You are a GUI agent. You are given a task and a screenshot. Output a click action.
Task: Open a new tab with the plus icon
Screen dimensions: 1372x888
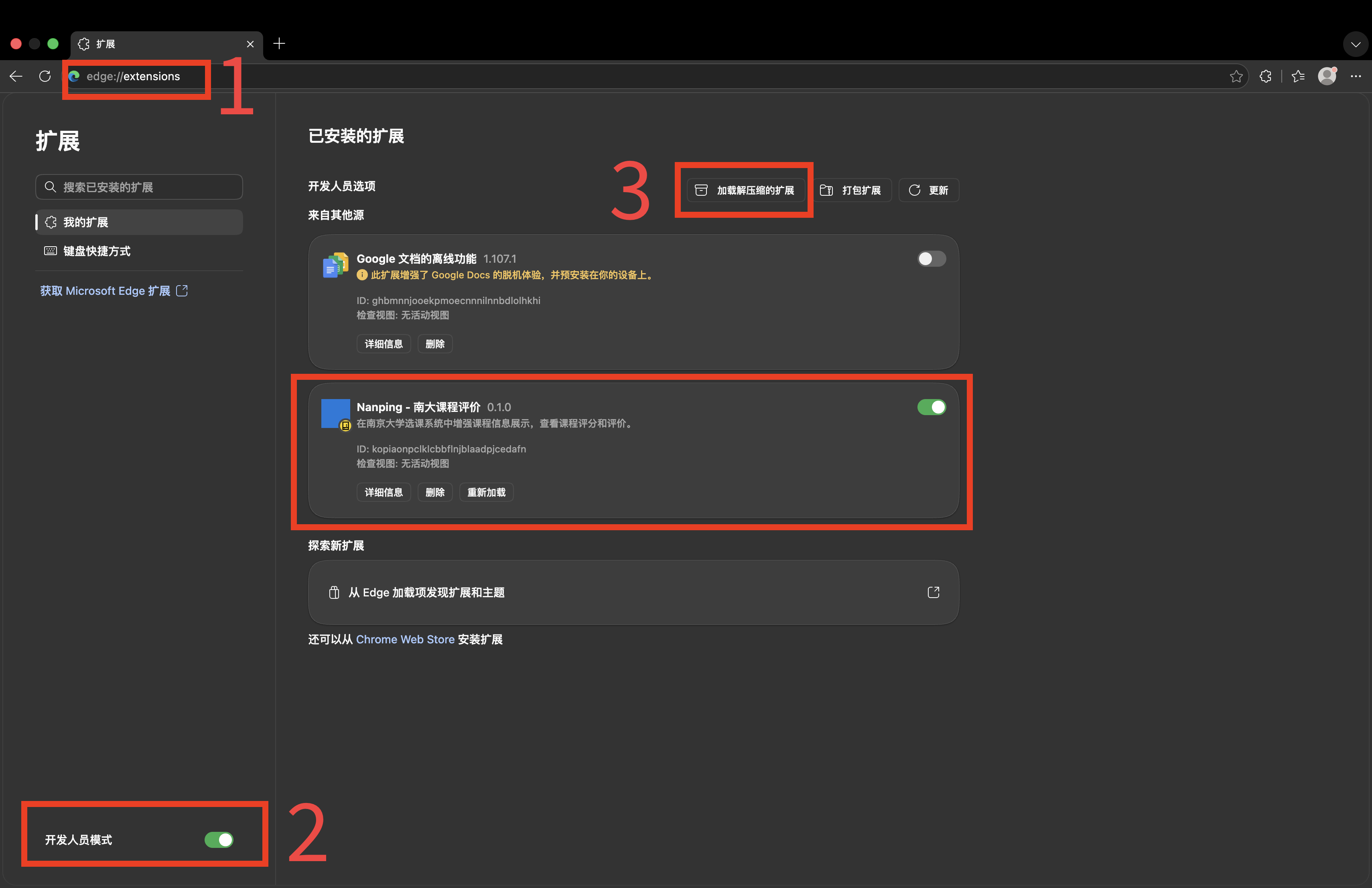pos(279,44)
